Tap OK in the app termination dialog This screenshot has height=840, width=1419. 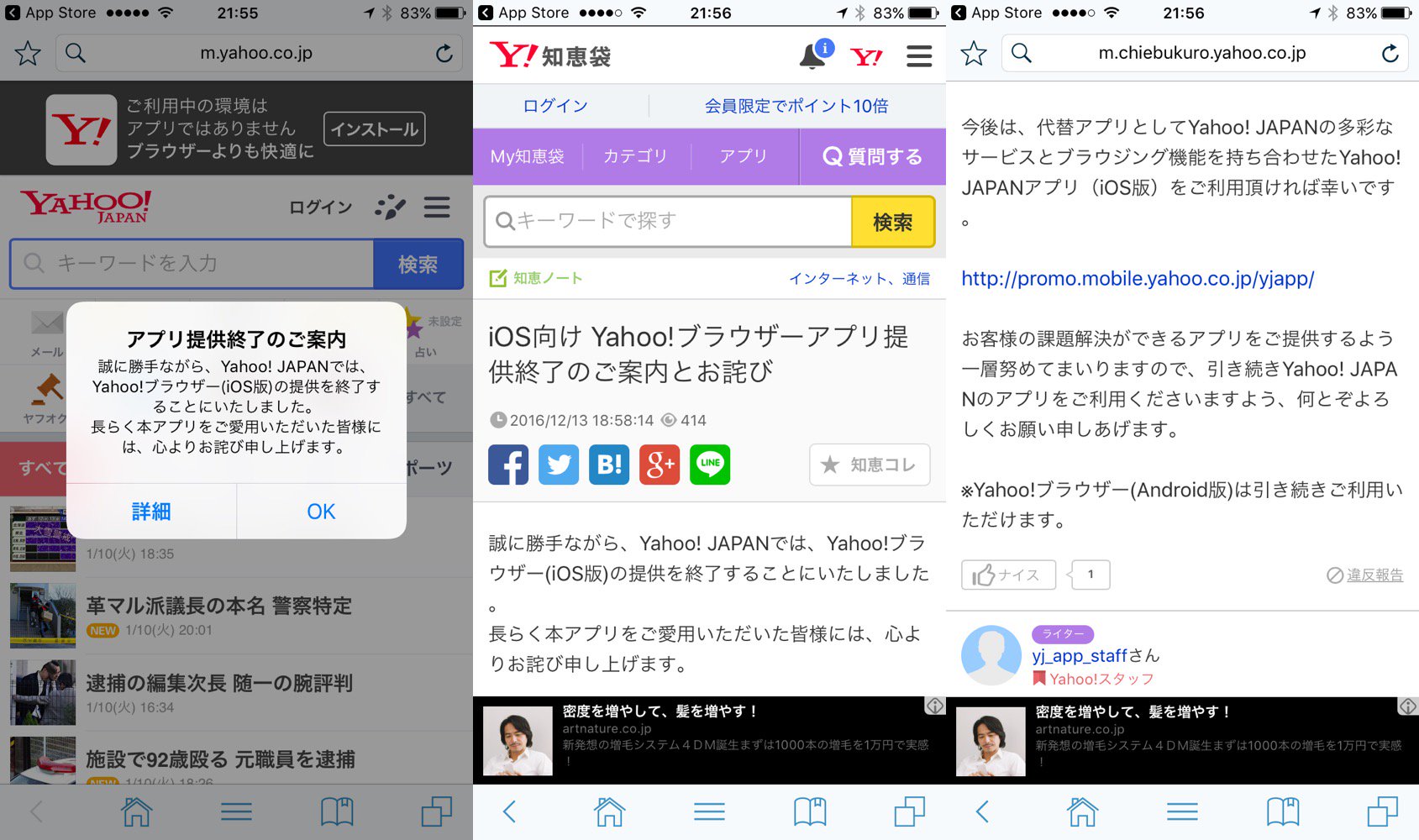pos(321,511)
